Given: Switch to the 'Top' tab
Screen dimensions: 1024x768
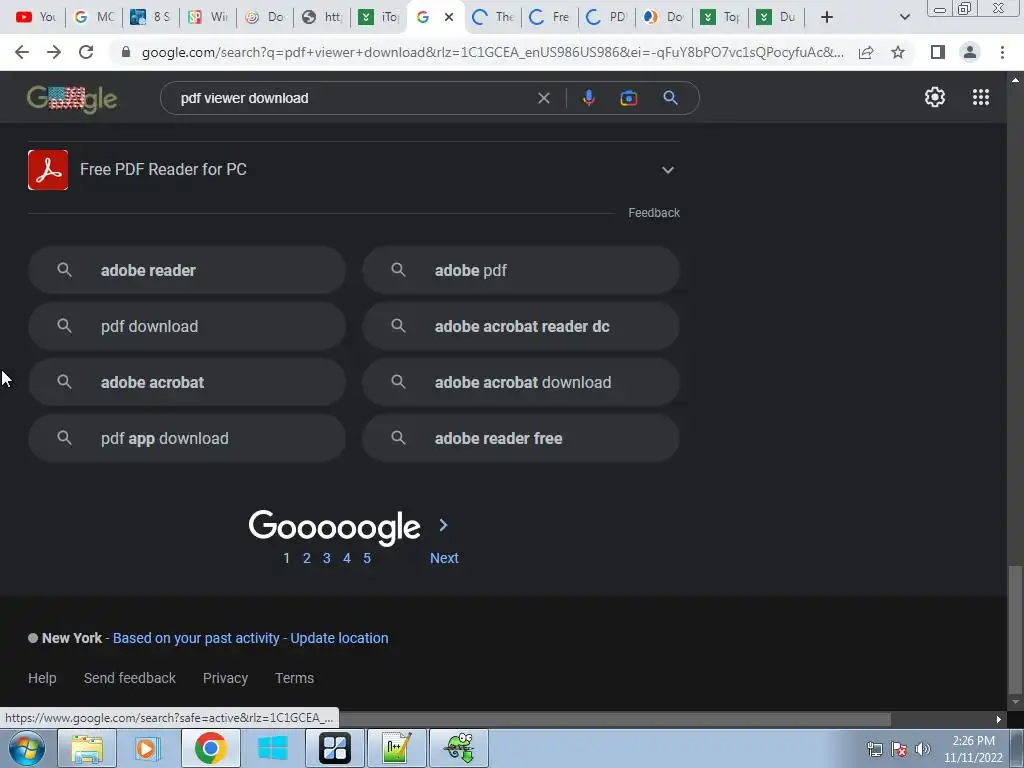Looking at the screenshot, I should [x=720, y=17].
